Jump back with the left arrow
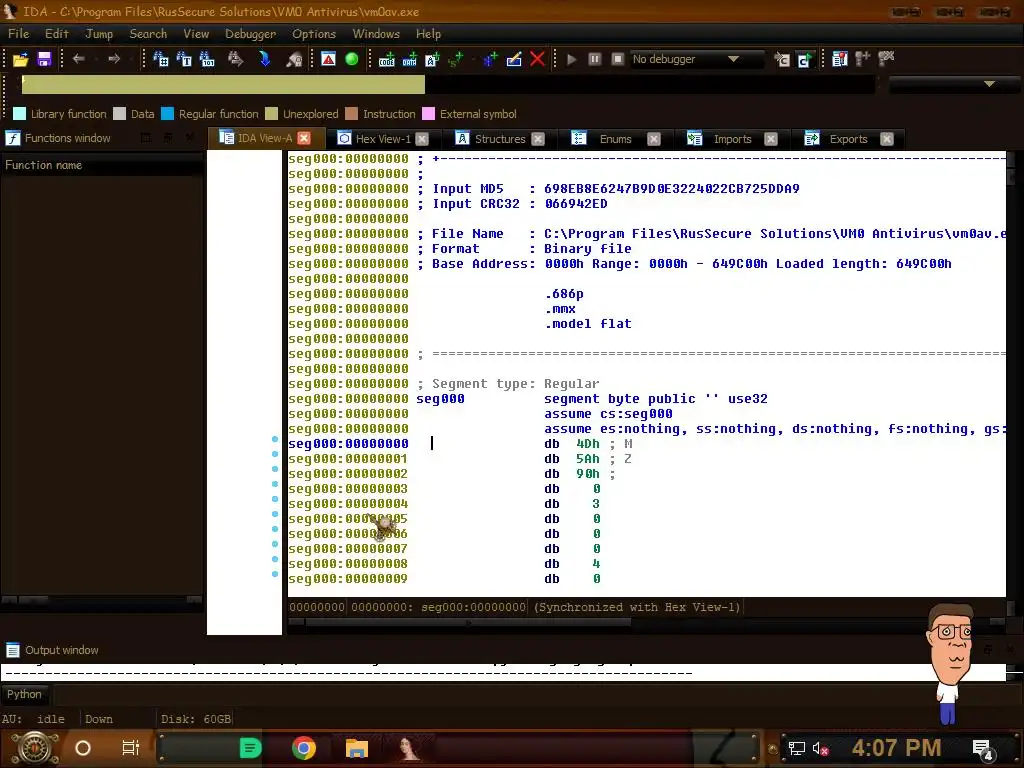 tap(78, 59)
